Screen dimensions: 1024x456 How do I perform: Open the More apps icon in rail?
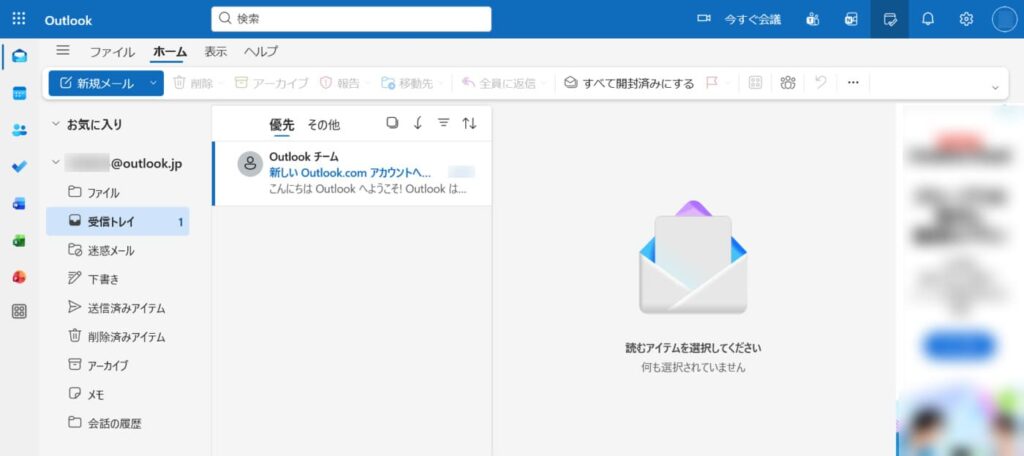[19, 312]
